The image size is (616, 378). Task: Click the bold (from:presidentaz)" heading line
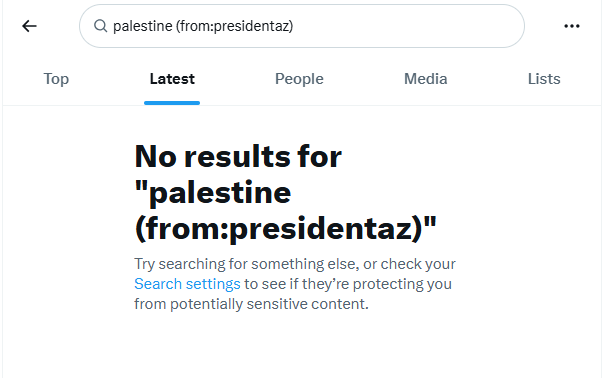pyautogui.click(x=286, y=229)
